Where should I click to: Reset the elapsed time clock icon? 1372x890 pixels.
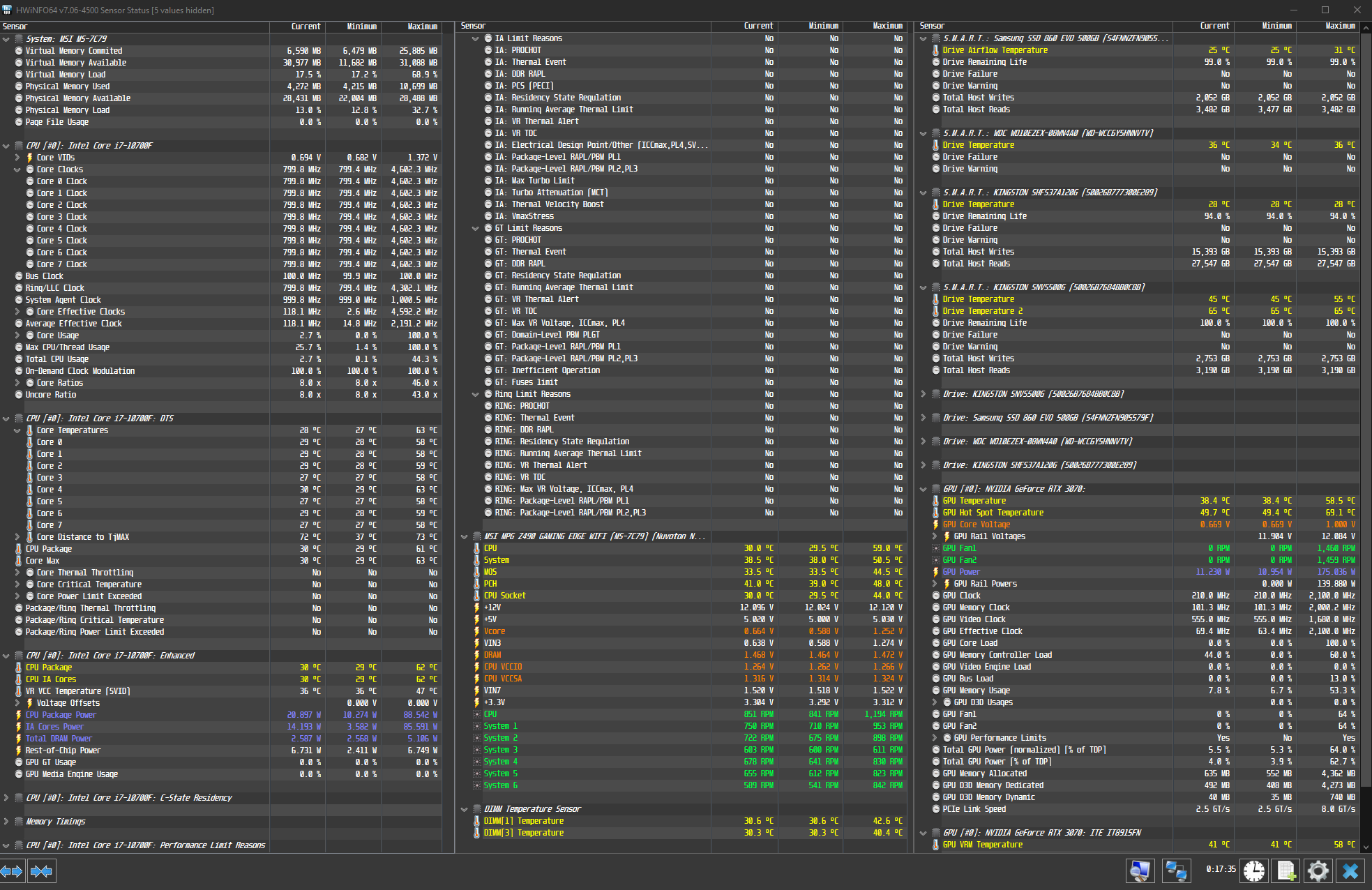(x=1253, y=871)
